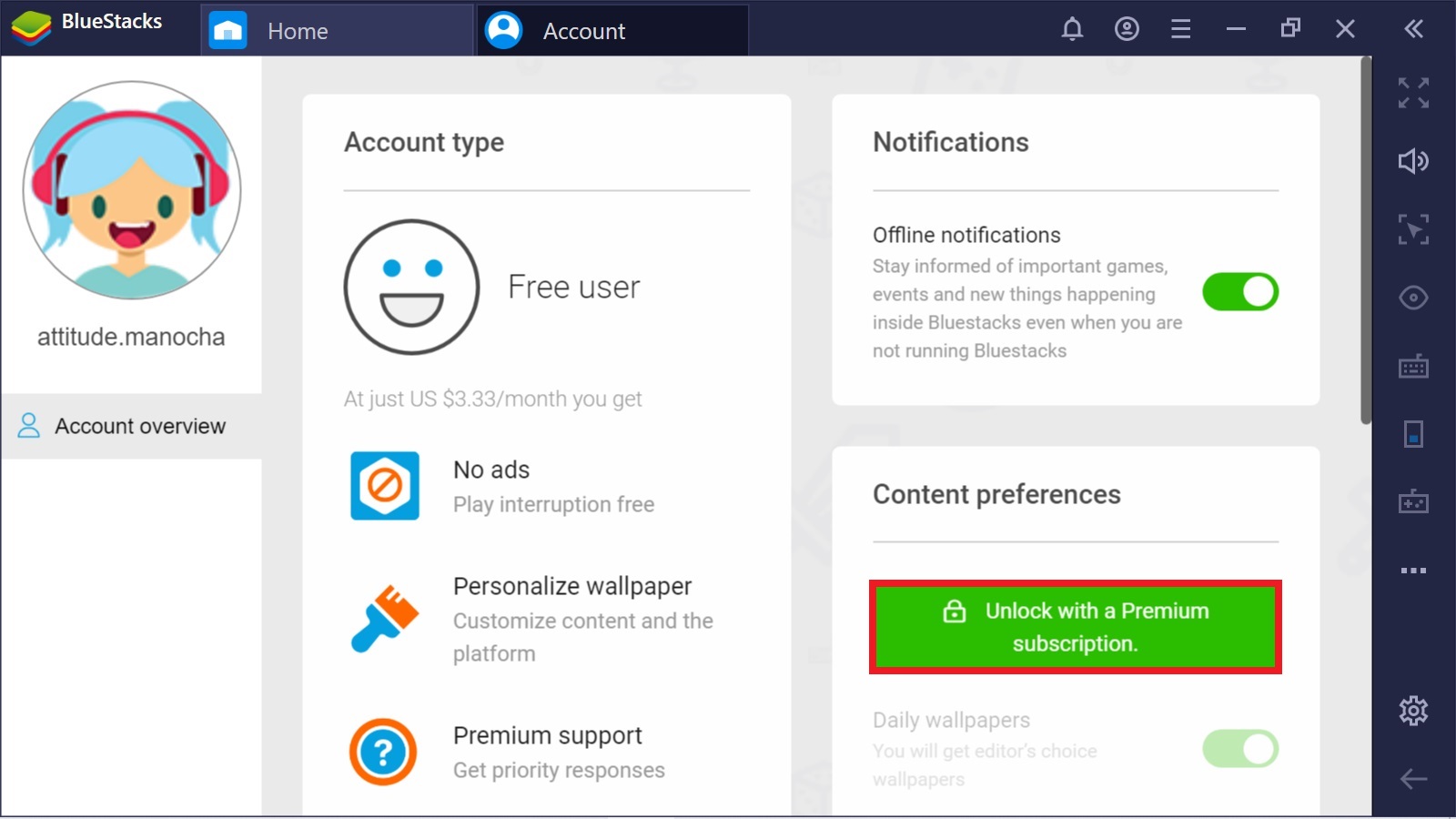The image size is (1456, 819).
Task: Open settings with the gear icon
Action: (1413, 710)
